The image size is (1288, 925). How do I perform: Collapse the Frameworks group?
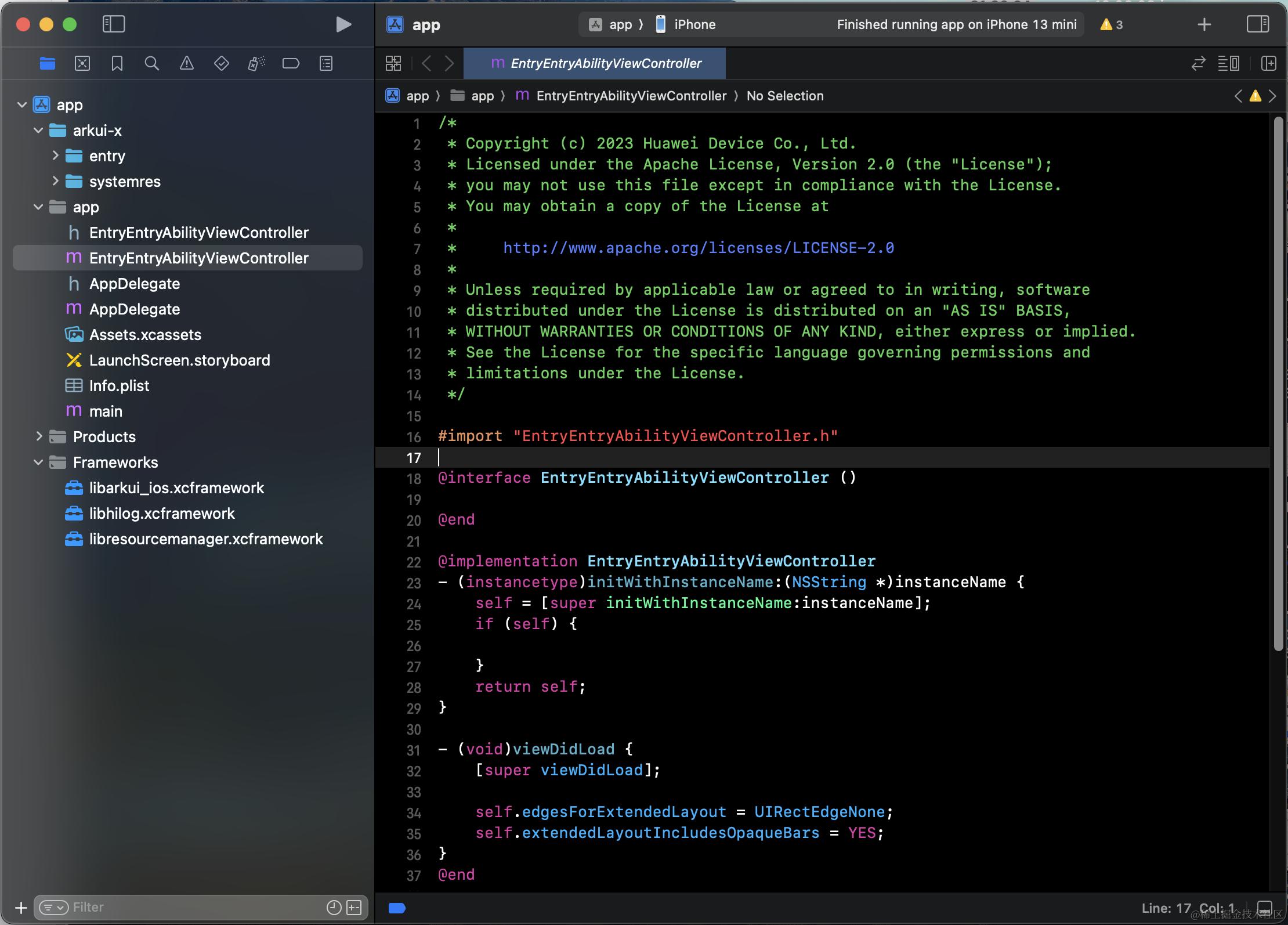pos(39,462)
